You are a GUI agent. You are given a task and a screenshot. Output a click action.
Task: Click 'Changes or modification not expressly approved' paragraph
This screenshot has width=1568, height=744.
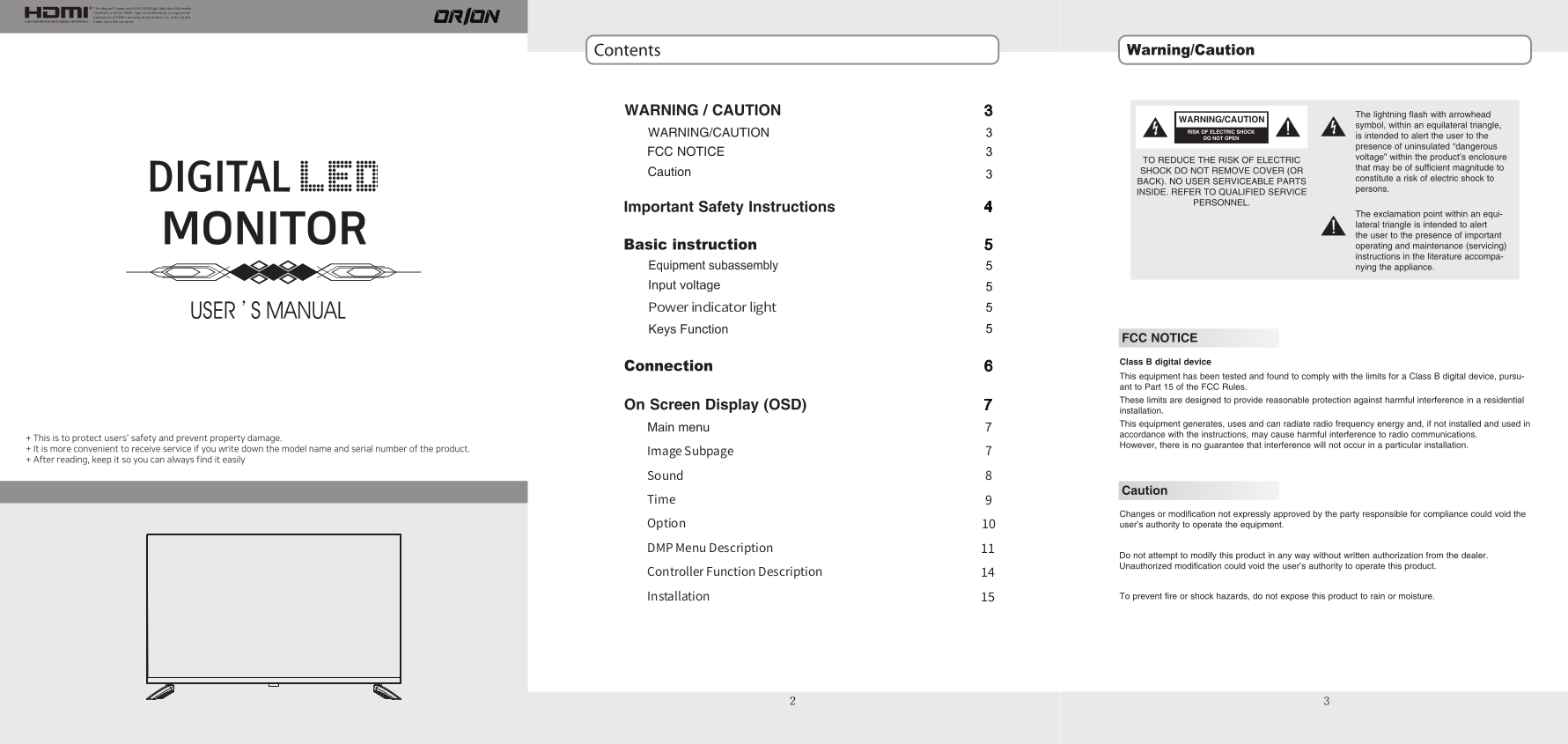(1322, 519)
